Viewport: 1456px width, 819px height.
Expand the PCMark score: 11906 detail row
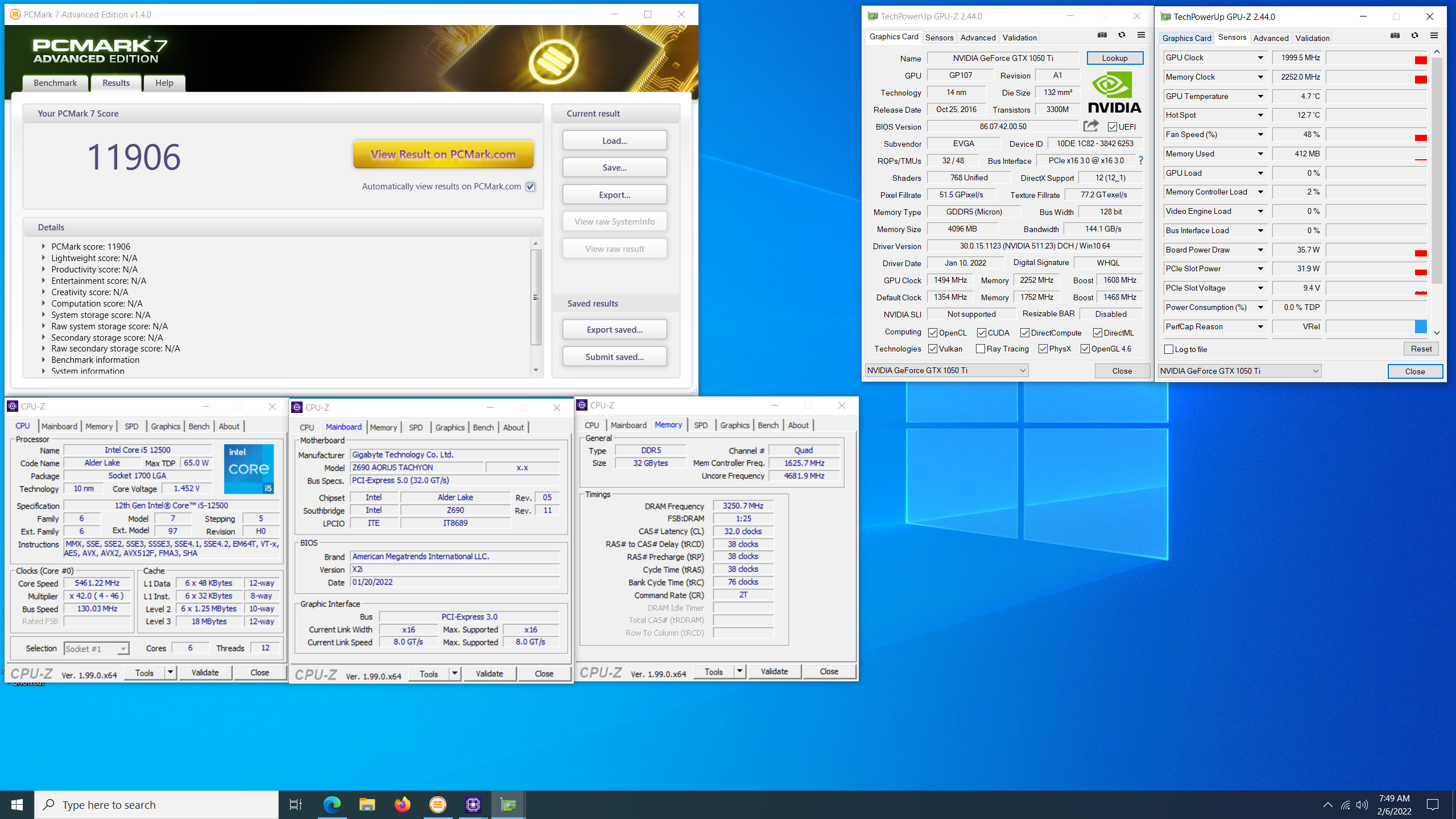(x=43, y=246)
